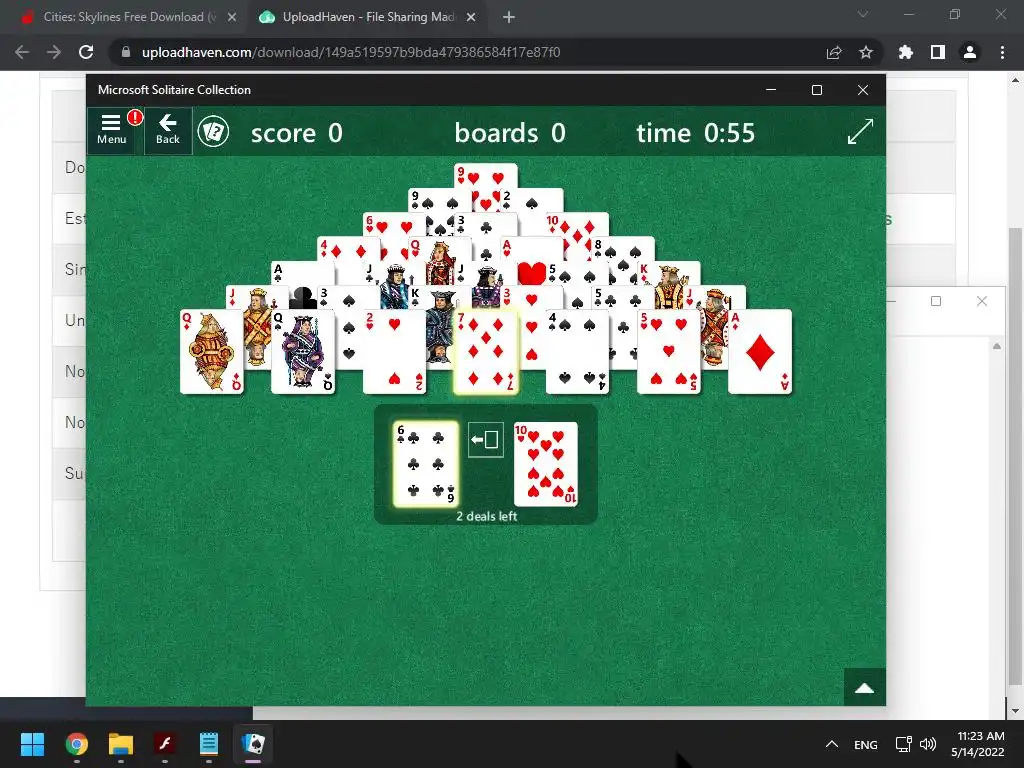Select the 2 of hearts bottom-row card

[394, 351]
